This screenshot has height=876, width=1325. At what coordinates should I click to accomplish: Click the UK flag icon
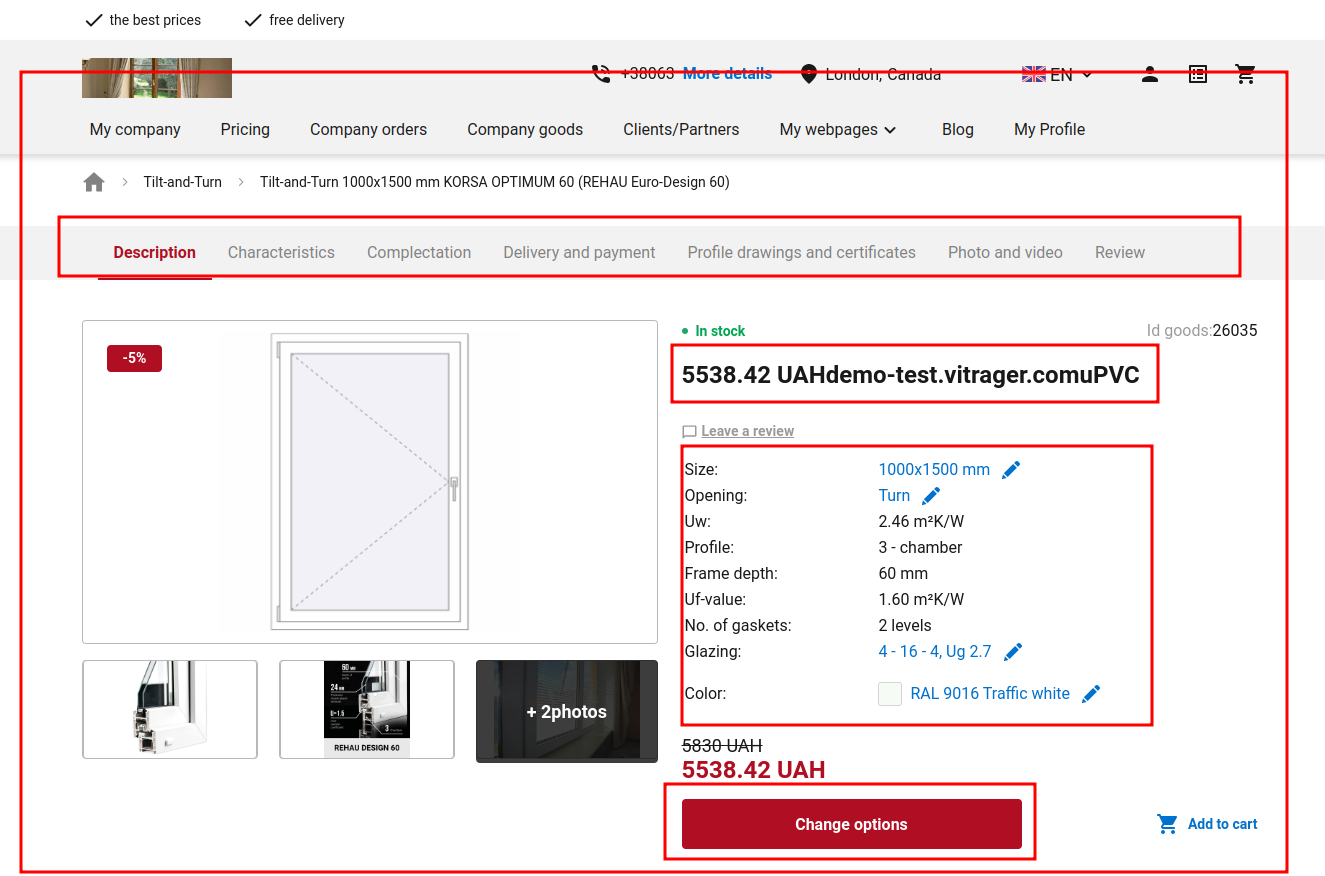(x=1034, y=74)
